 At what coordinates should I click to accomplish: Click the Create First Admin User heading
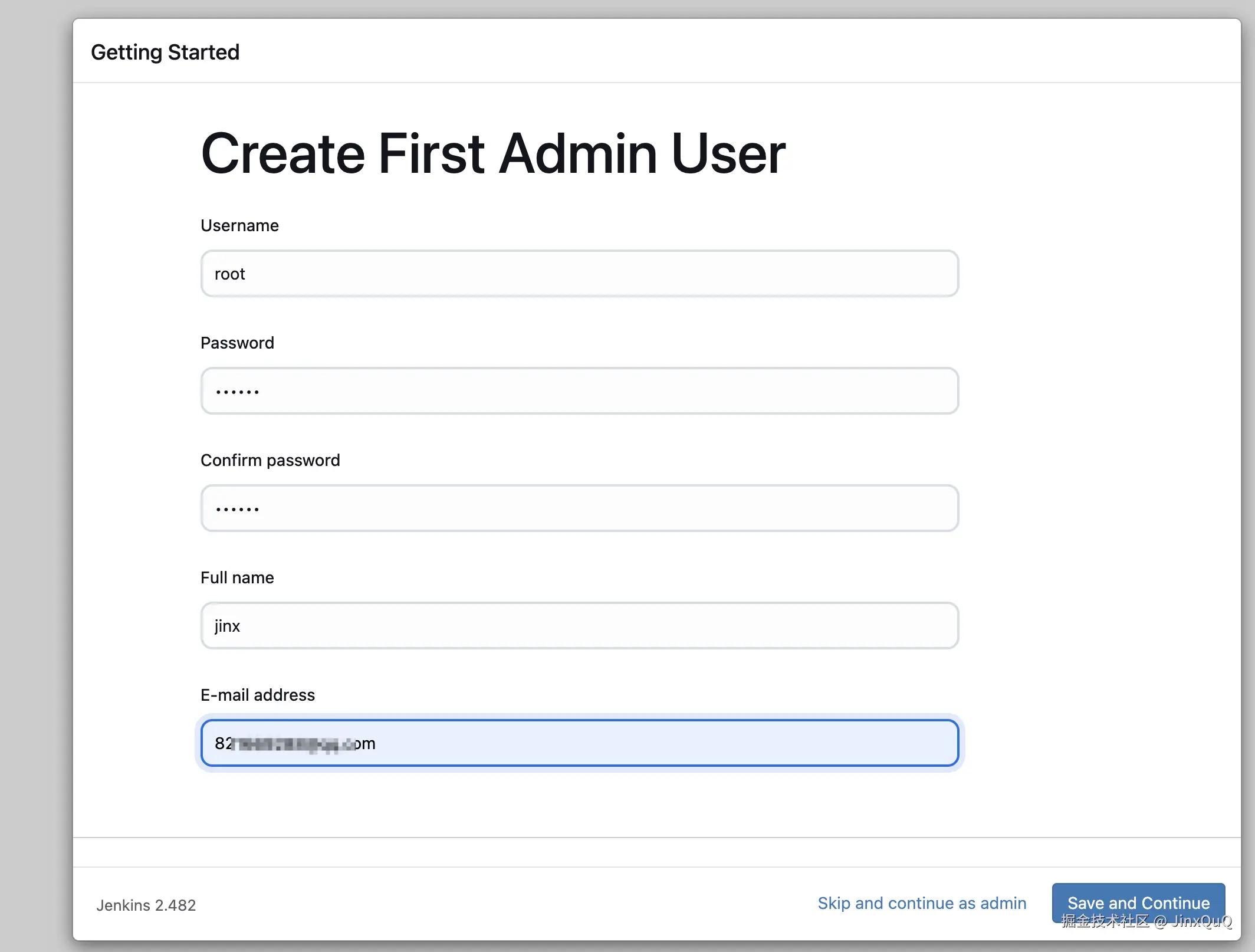492,153
